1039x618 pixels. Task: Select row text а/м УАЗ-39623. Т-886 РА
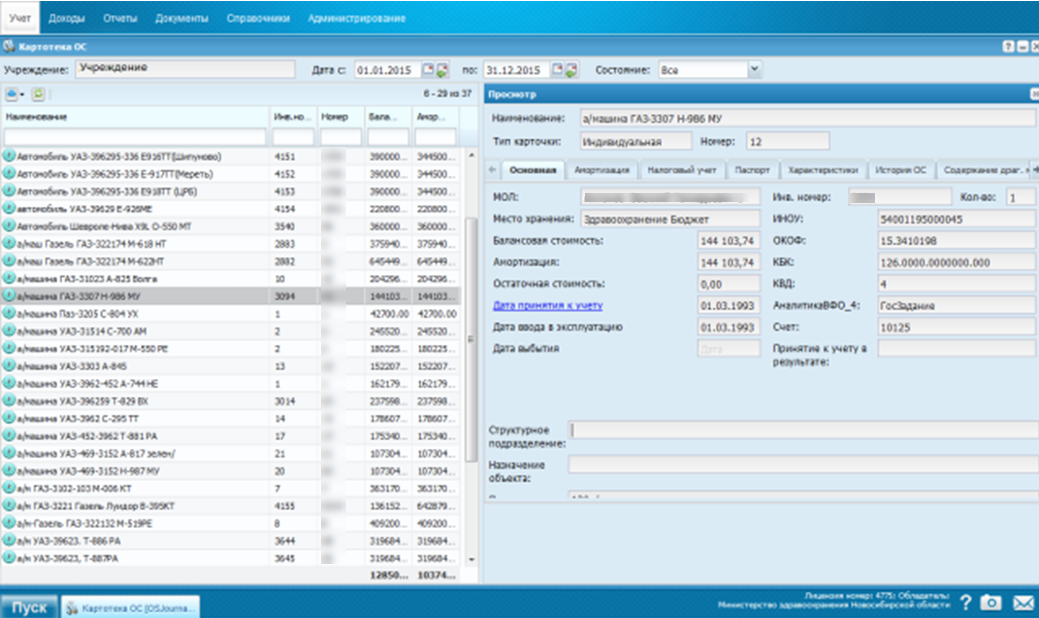point(68,541)
